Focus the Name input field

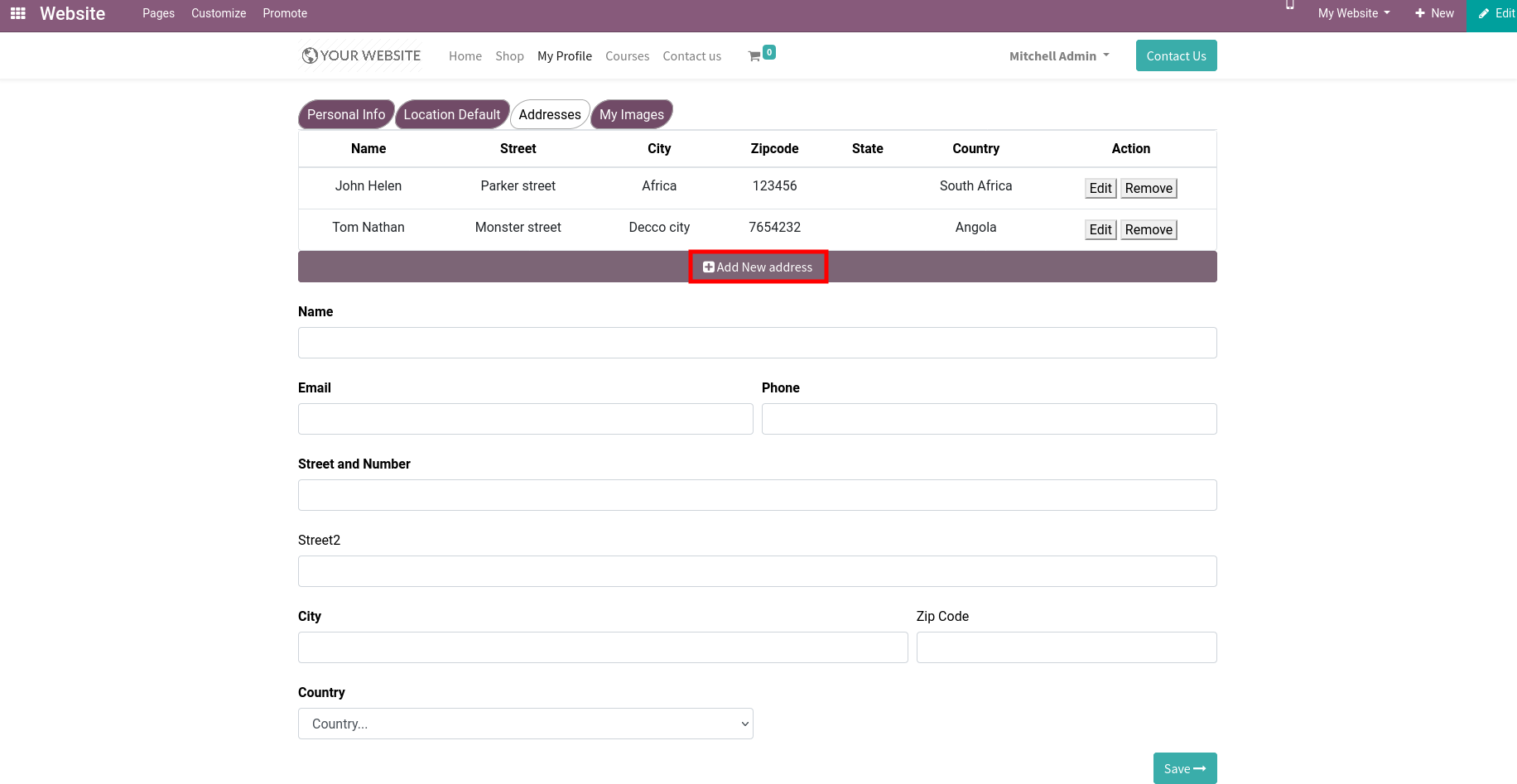757,343
